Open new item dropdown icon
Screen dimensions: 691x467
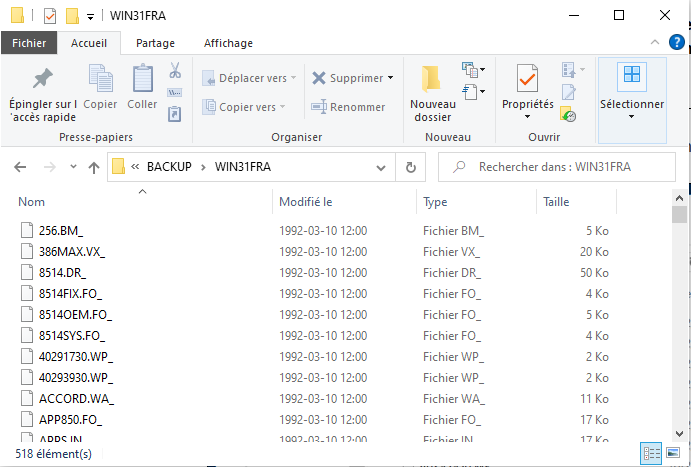pyautogui.click(x=473, y=70)
